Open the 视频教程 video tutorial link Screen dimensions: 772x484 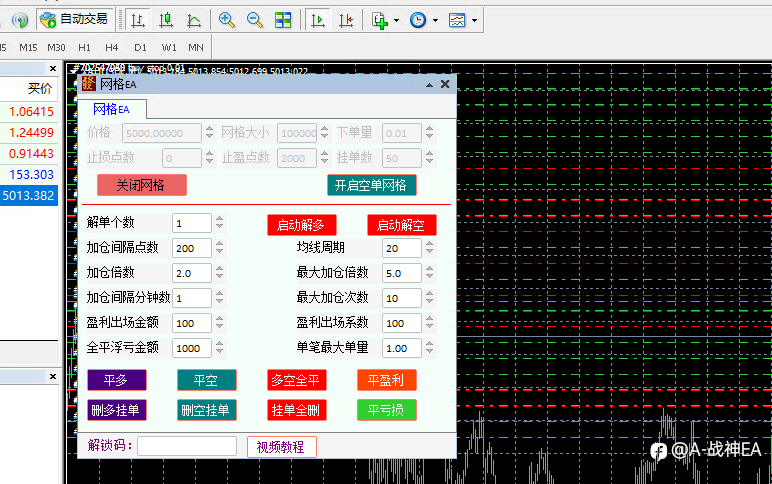(x=281, y=446)
